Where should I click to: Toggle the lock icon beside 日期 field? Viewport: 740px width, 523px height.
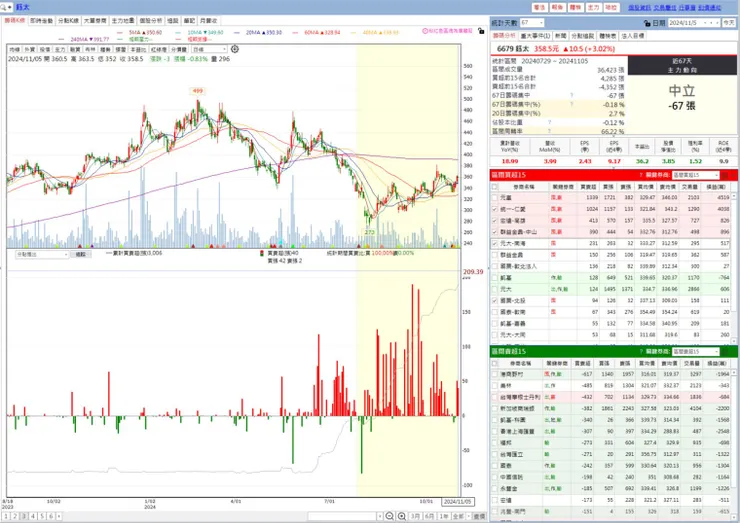(x=647, y=23)
